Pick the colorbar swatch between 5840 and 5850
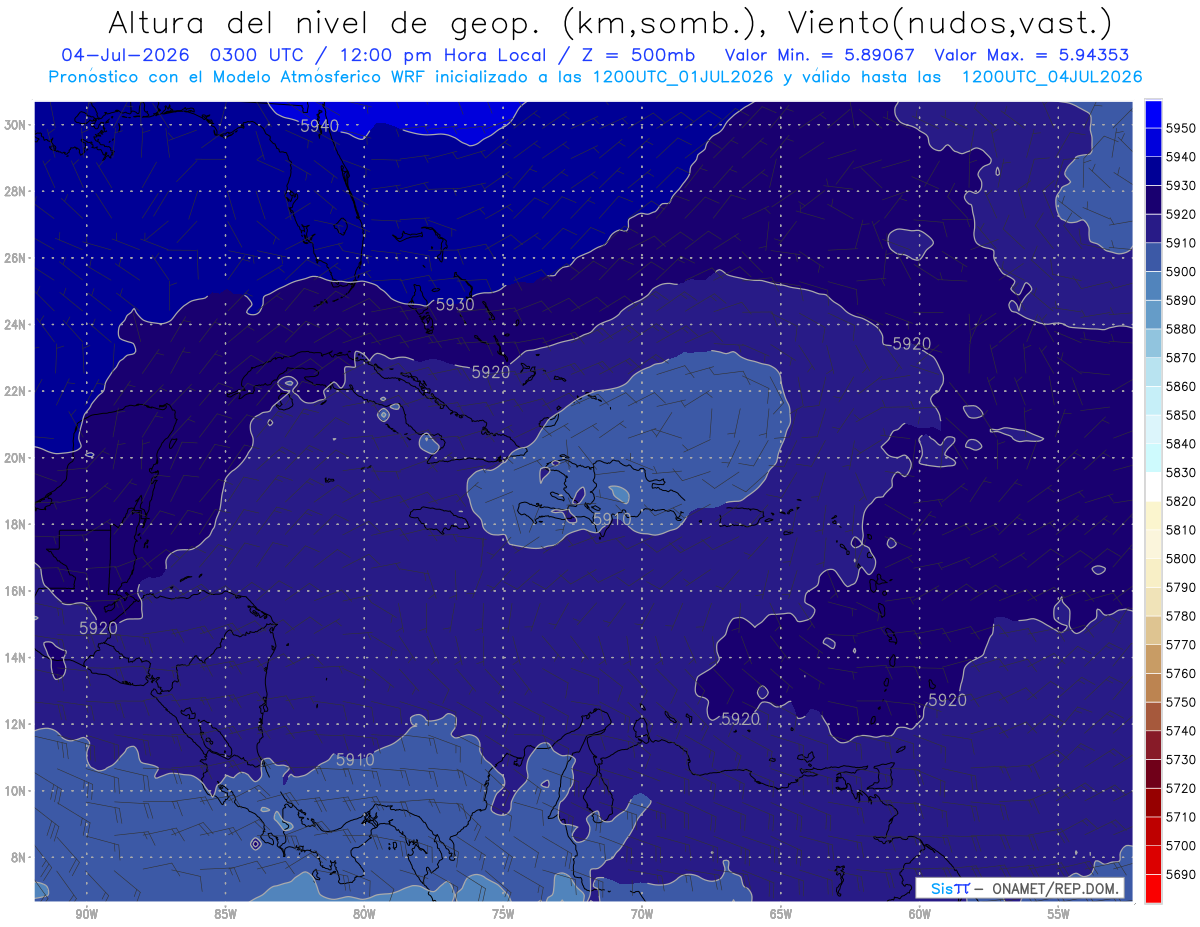 (x=1153, y=429)
